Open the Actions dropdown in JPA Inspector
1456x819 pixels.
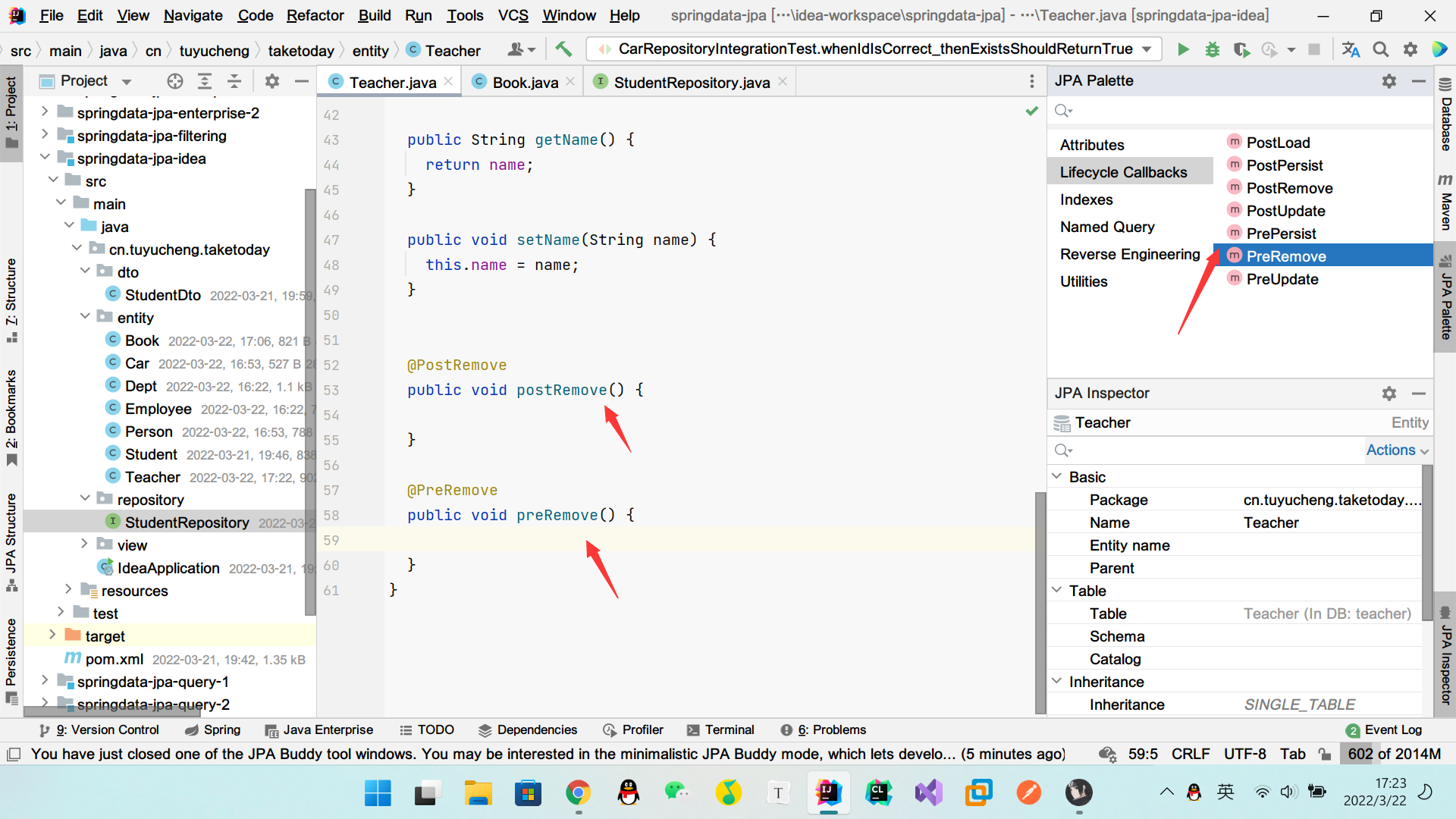pos(1396,450)
